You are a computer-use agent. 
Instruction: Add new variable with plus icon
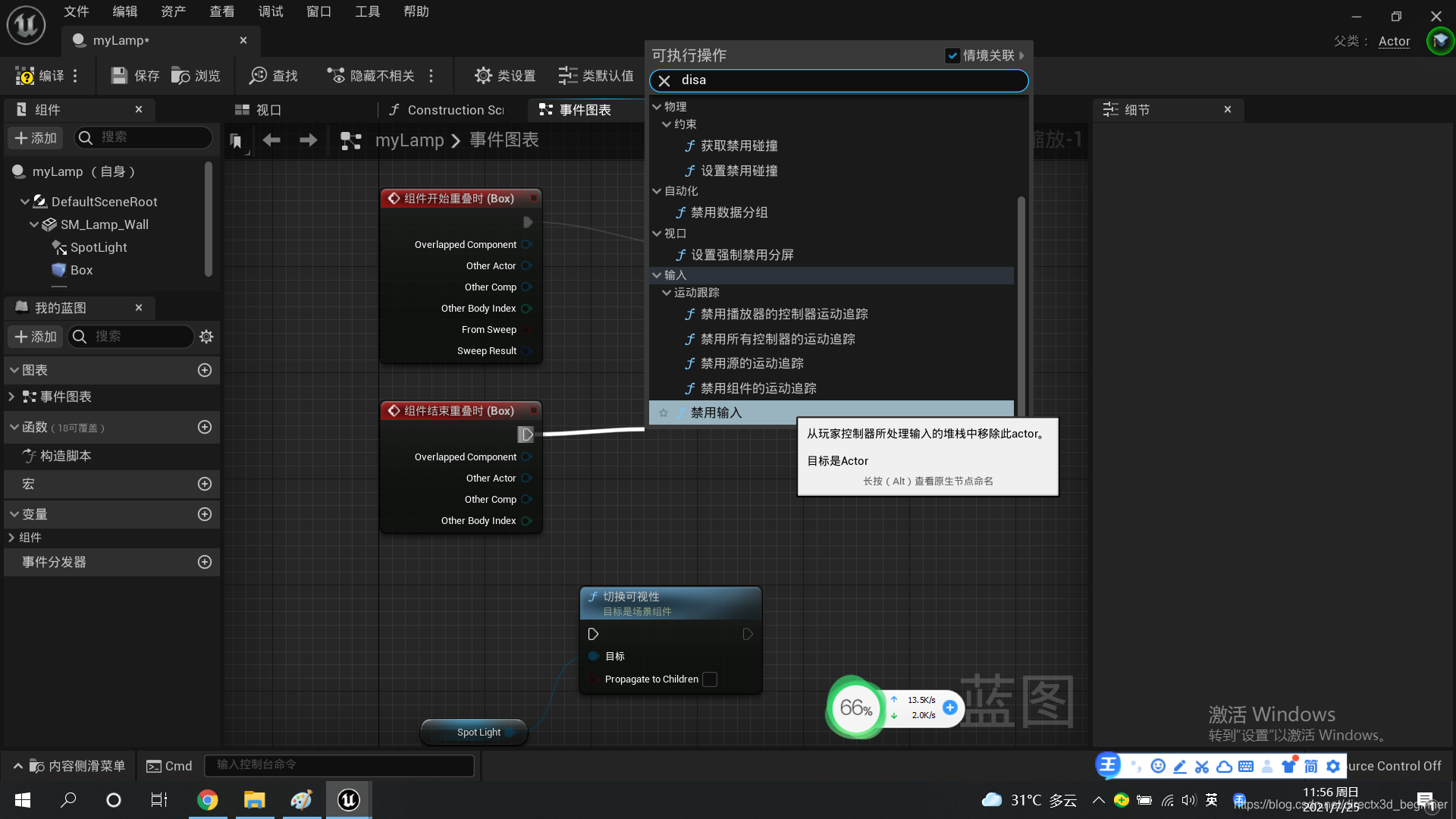tap(205, 514)
